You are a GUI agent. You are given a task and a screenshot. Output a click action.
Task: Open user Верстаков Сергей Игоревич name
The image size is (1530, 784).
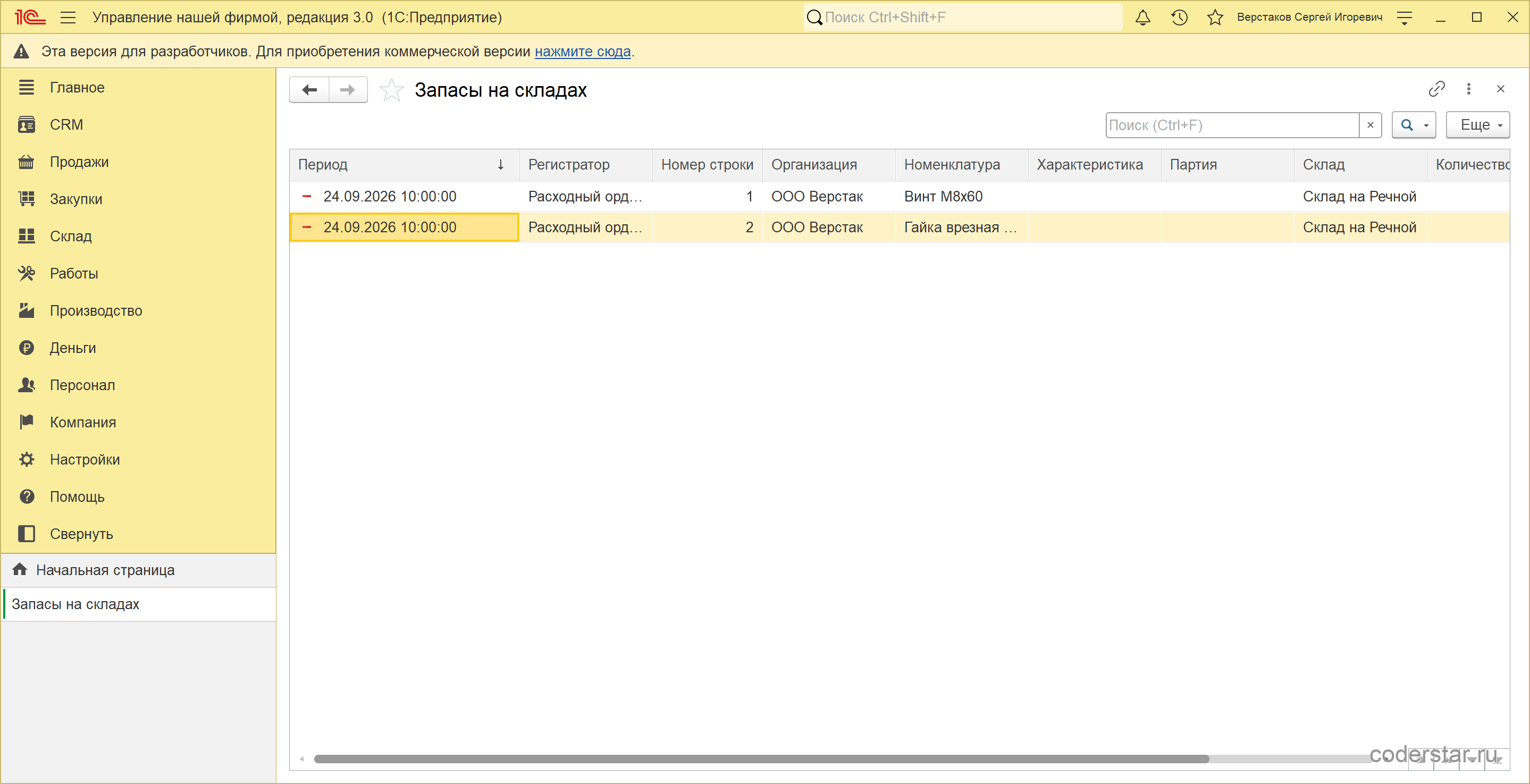tap(1310, 17)
